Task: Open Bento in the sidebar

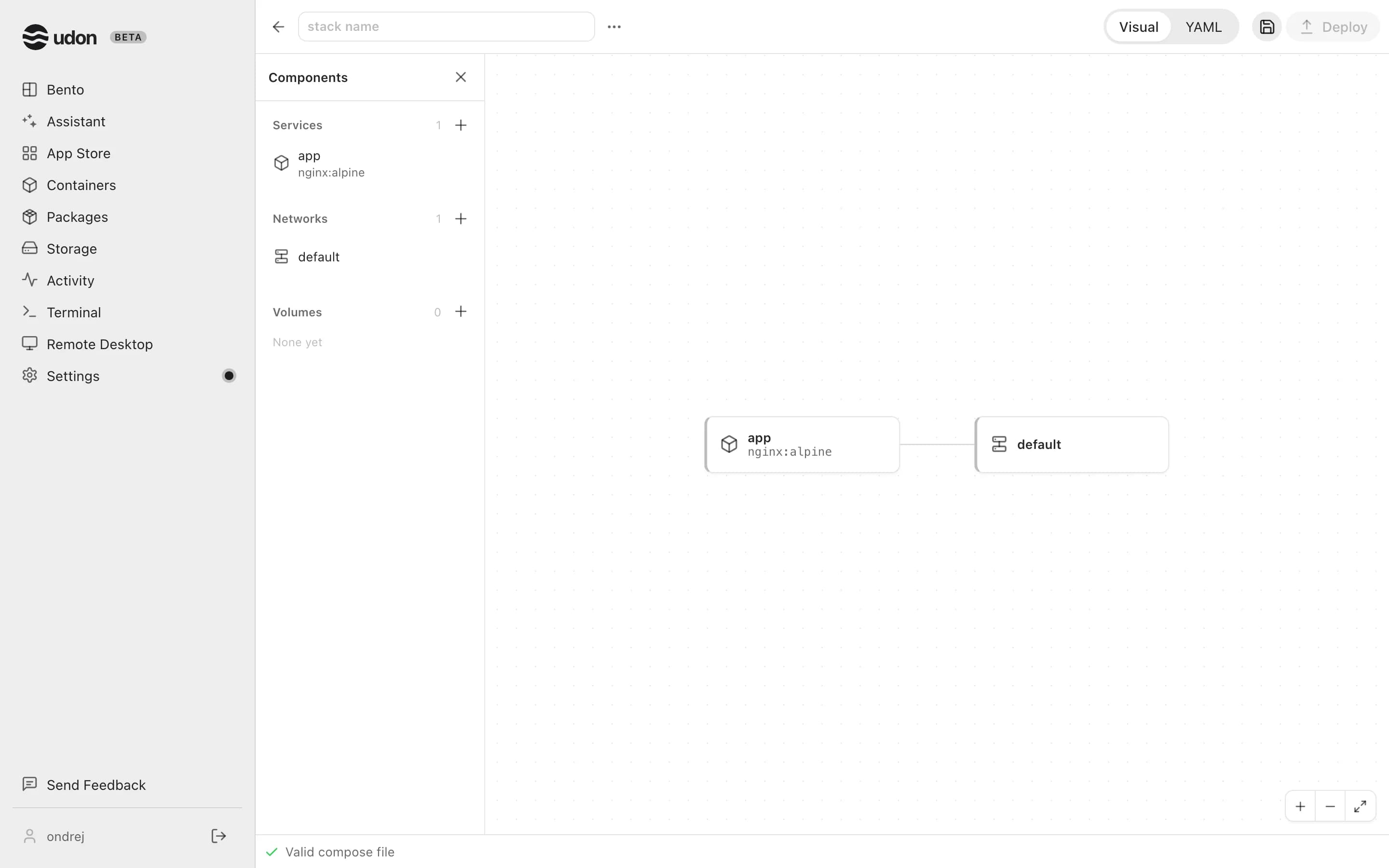Action: click(127, 90)
